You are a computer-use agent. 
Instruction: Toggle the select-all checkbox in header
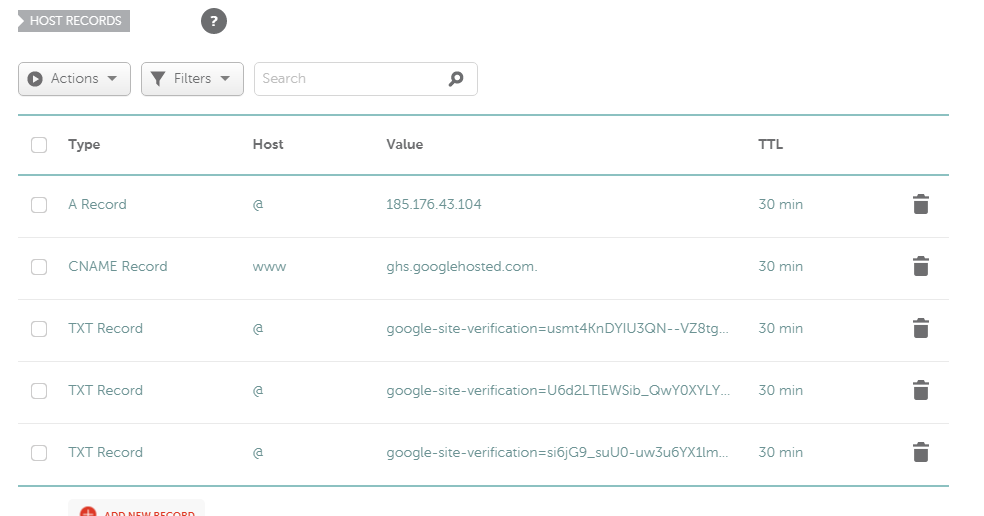[39, 145]
